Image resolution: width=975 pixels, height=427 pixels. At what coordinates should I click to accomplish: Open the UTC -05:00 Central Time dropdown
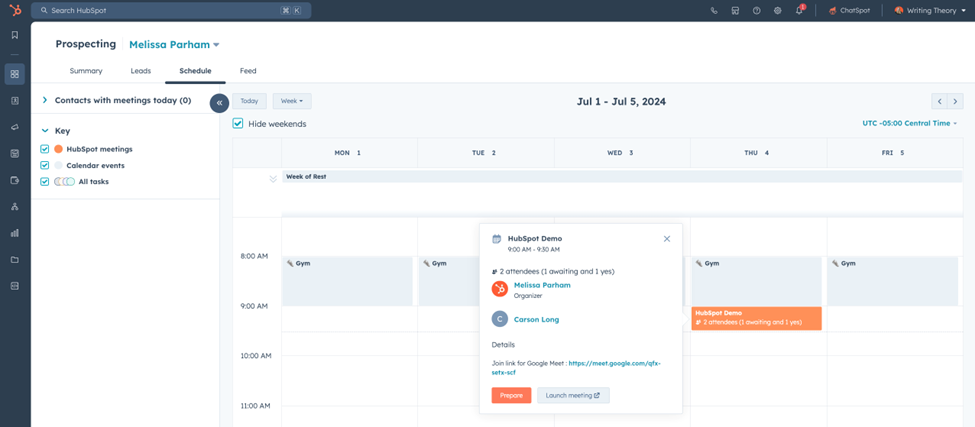coord(909,123)
